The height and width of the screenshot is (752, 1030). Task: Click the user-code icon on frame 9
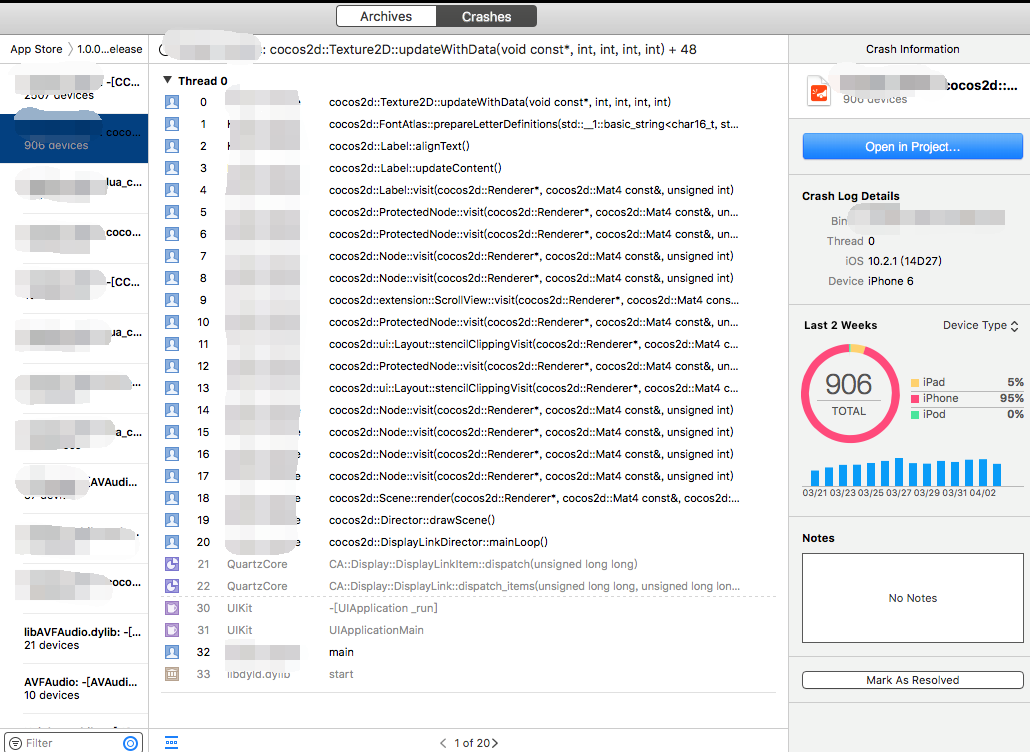pos(172,300)
